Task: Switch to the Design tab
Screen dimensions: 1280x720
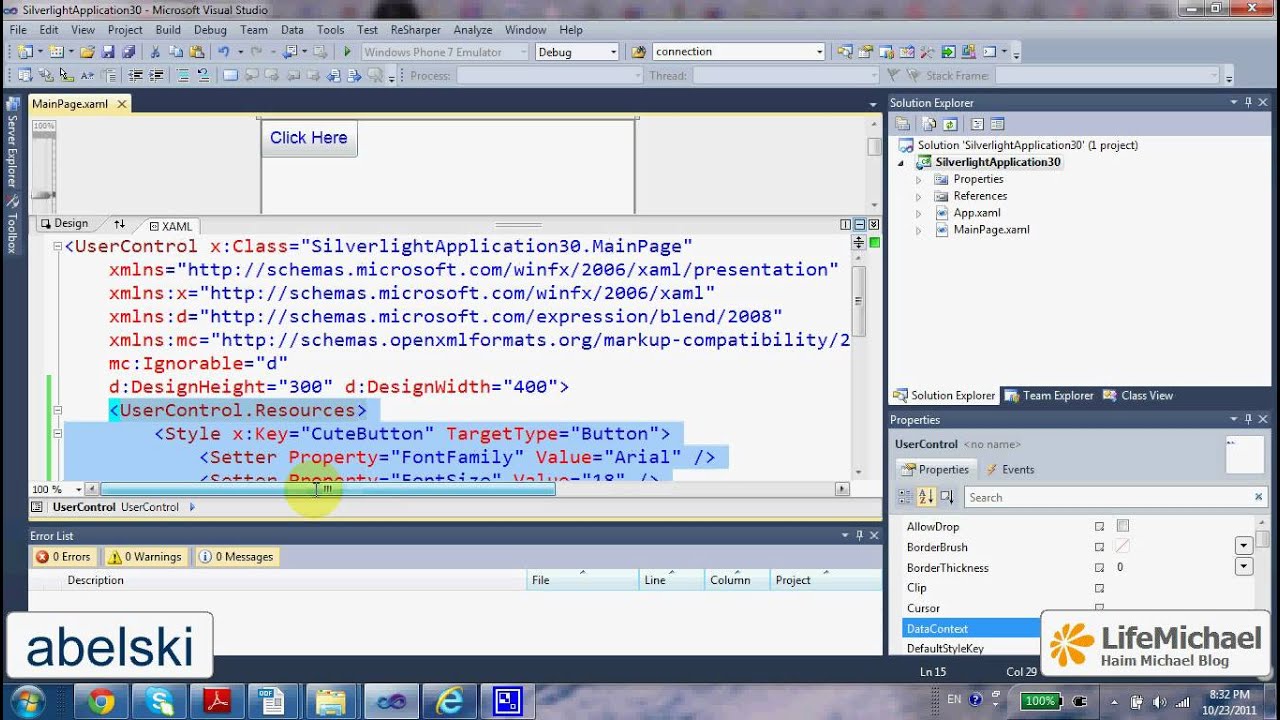Action: 64,224
